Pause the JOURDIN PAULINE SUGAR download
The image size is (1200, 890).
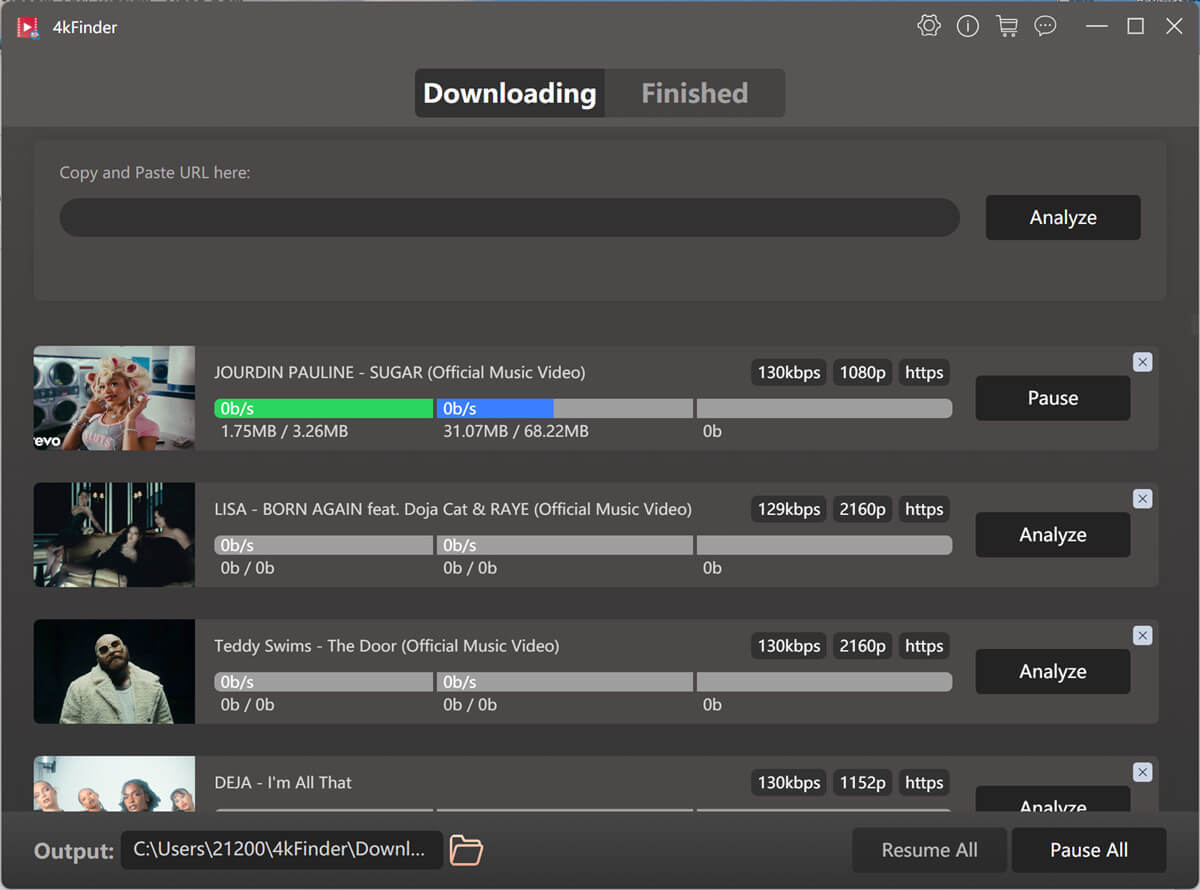[1053, 398]
